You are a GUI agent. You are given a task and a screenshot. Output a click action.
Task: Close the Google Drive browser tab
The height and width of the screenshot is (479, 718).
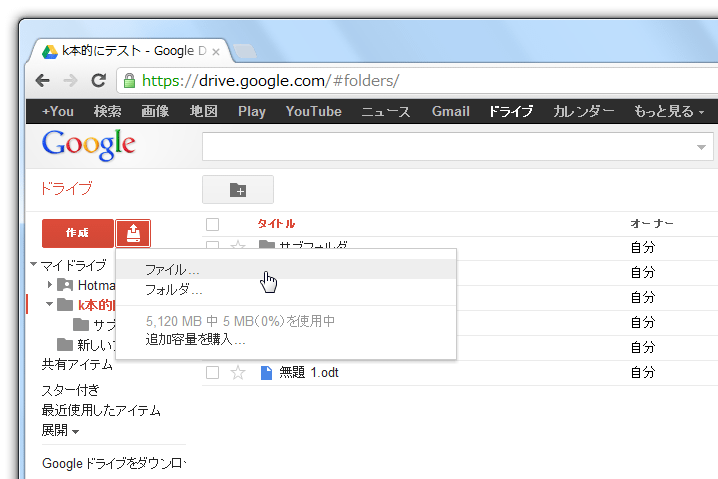pos(216,52)
